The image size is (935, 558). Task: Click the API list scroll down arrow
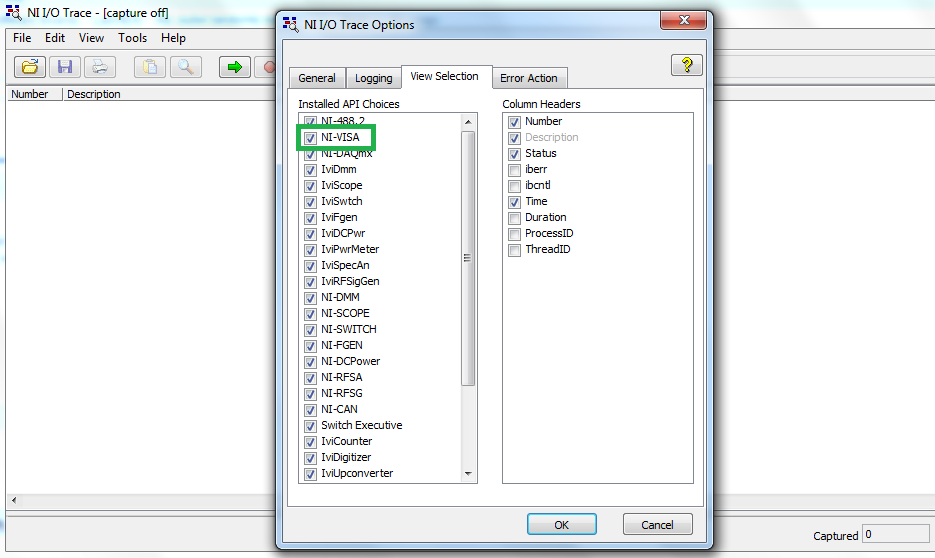coord(468,474)
